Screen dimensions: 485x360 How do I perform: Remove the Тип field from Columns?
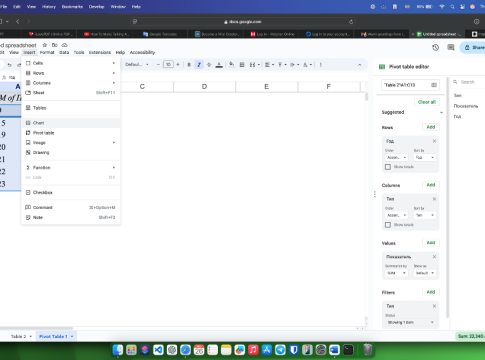(434, 199)
